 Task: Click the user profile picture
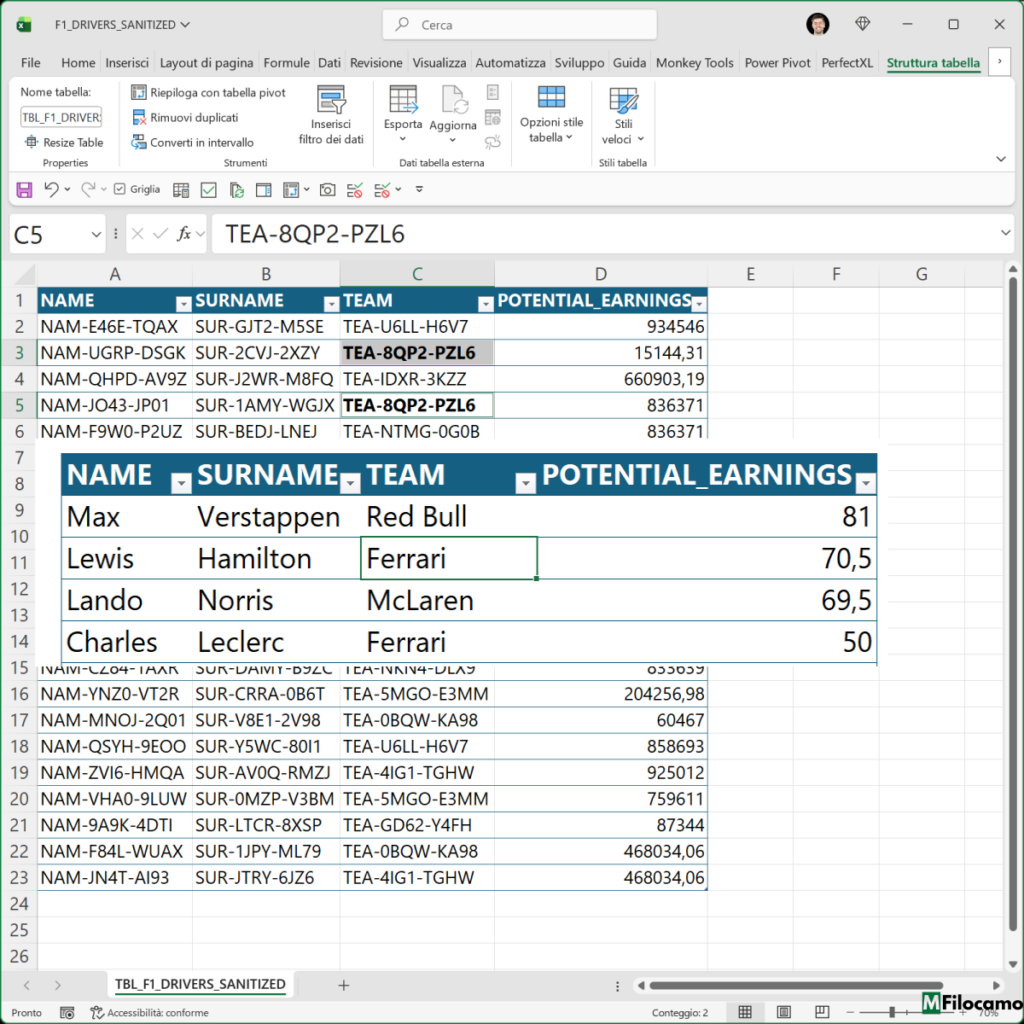pyautogui.click(x=818, y=25)
